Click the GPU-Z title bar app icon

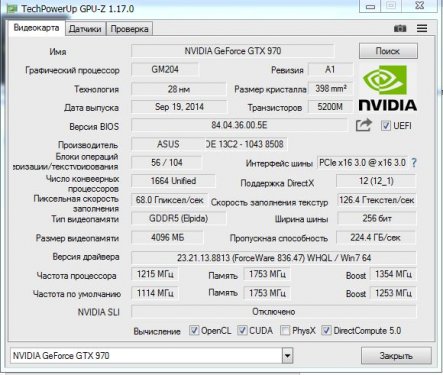click(x=12, y=8)
